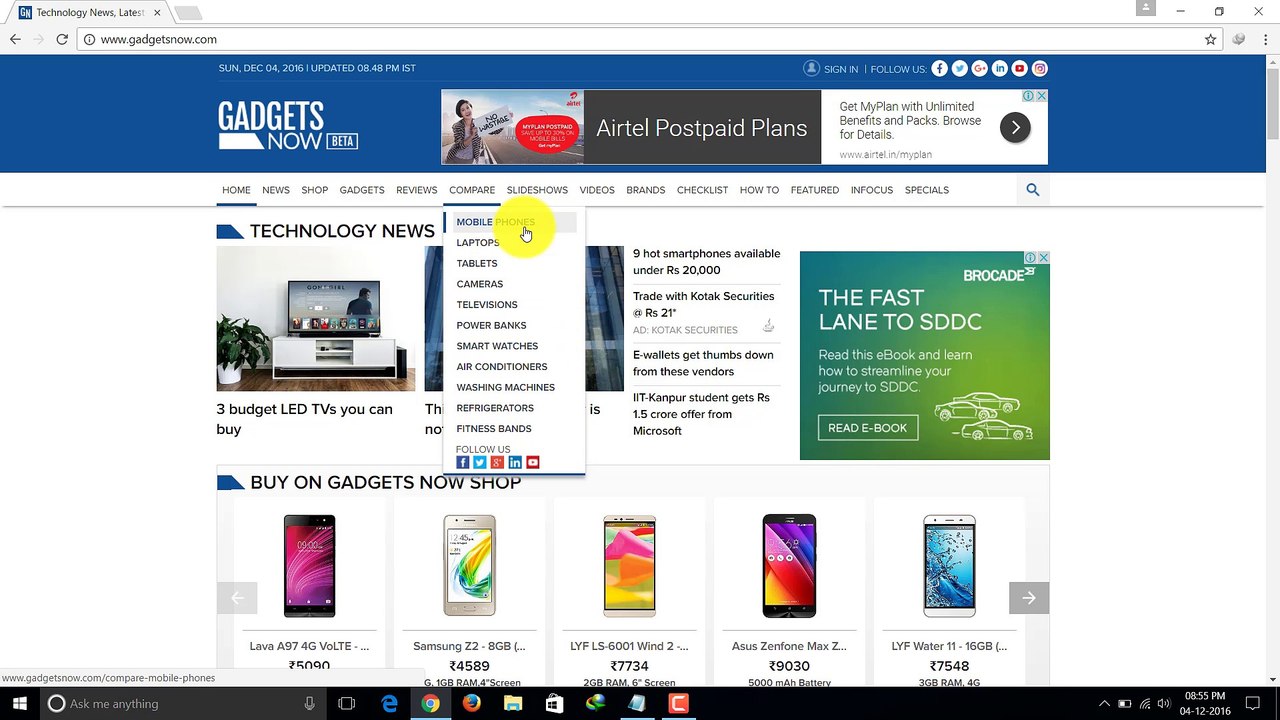Open Windows Start menu
The width and height of the screenshot is (1280, 720).
coord(19,704)
